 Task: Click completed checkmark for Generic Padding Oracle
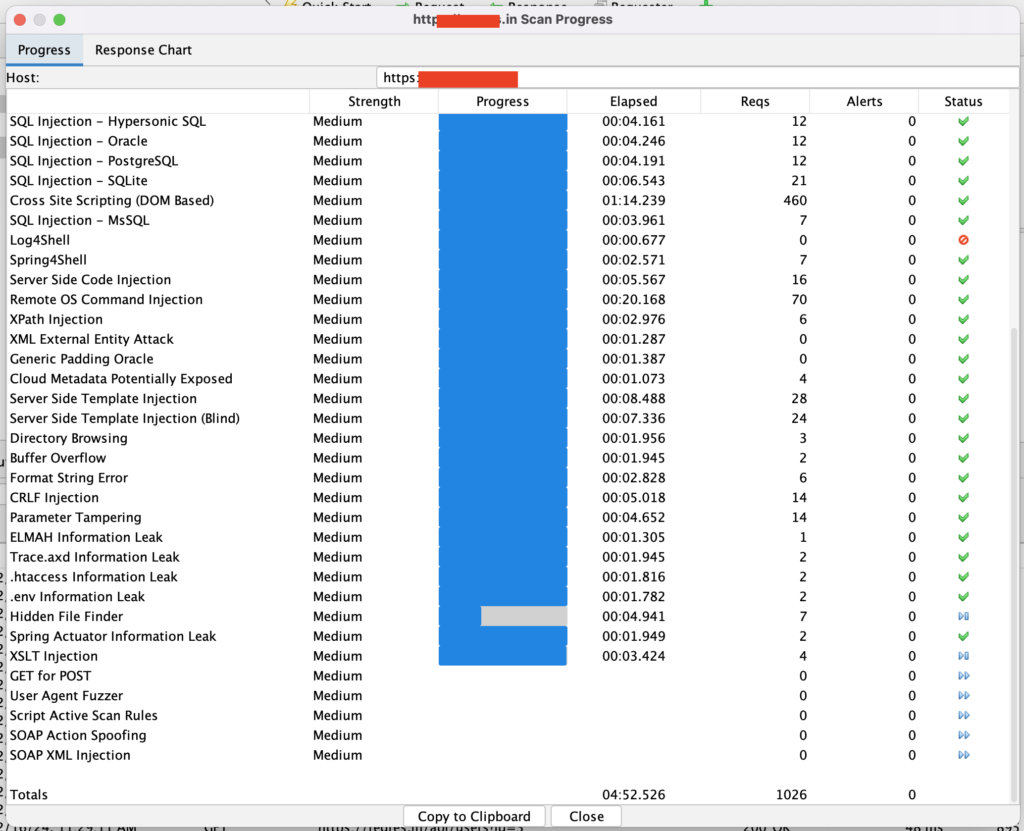[x=963, y=359]
